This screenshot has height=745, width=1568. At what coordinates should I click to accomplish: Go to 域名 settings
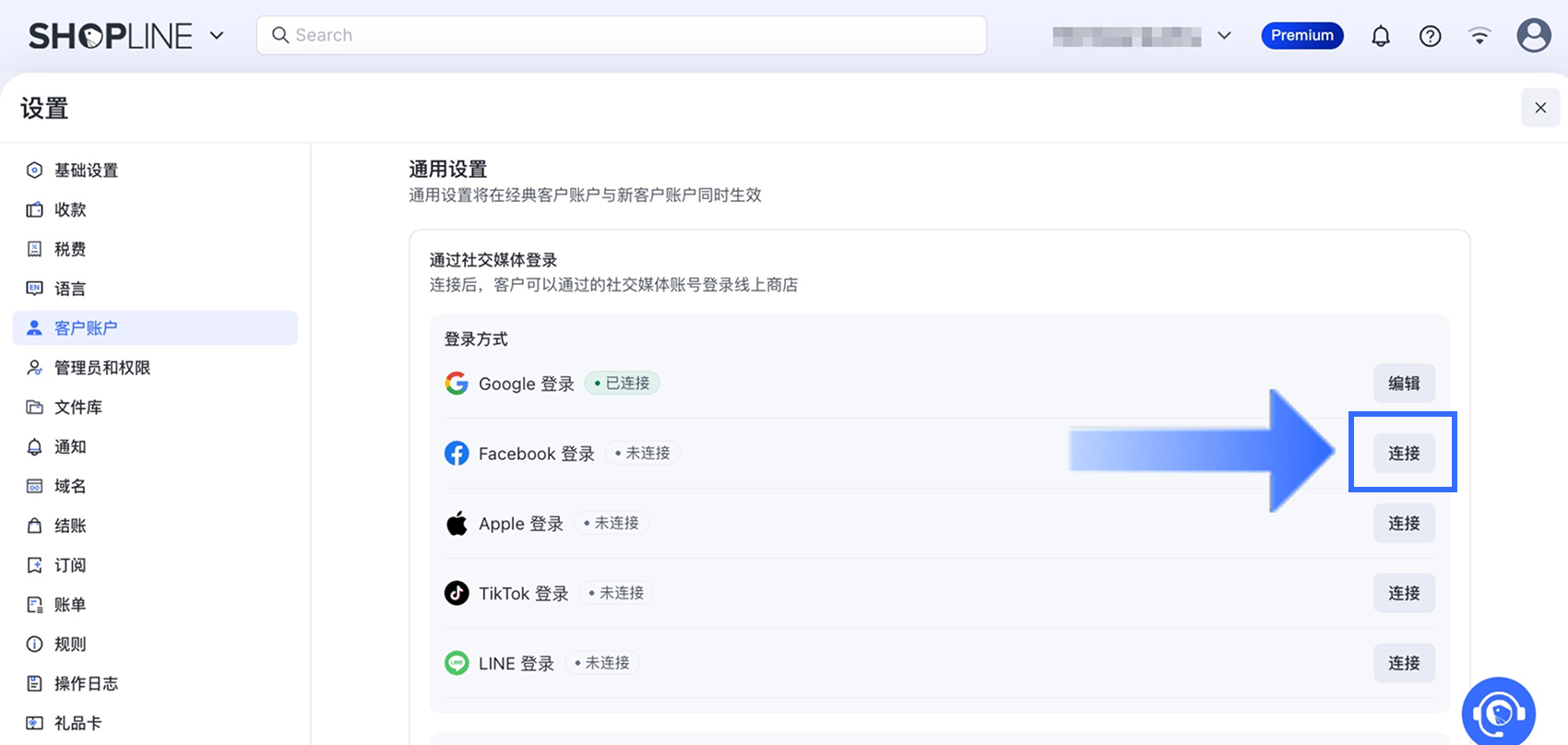pyautogui.click(x=70, y=486)
